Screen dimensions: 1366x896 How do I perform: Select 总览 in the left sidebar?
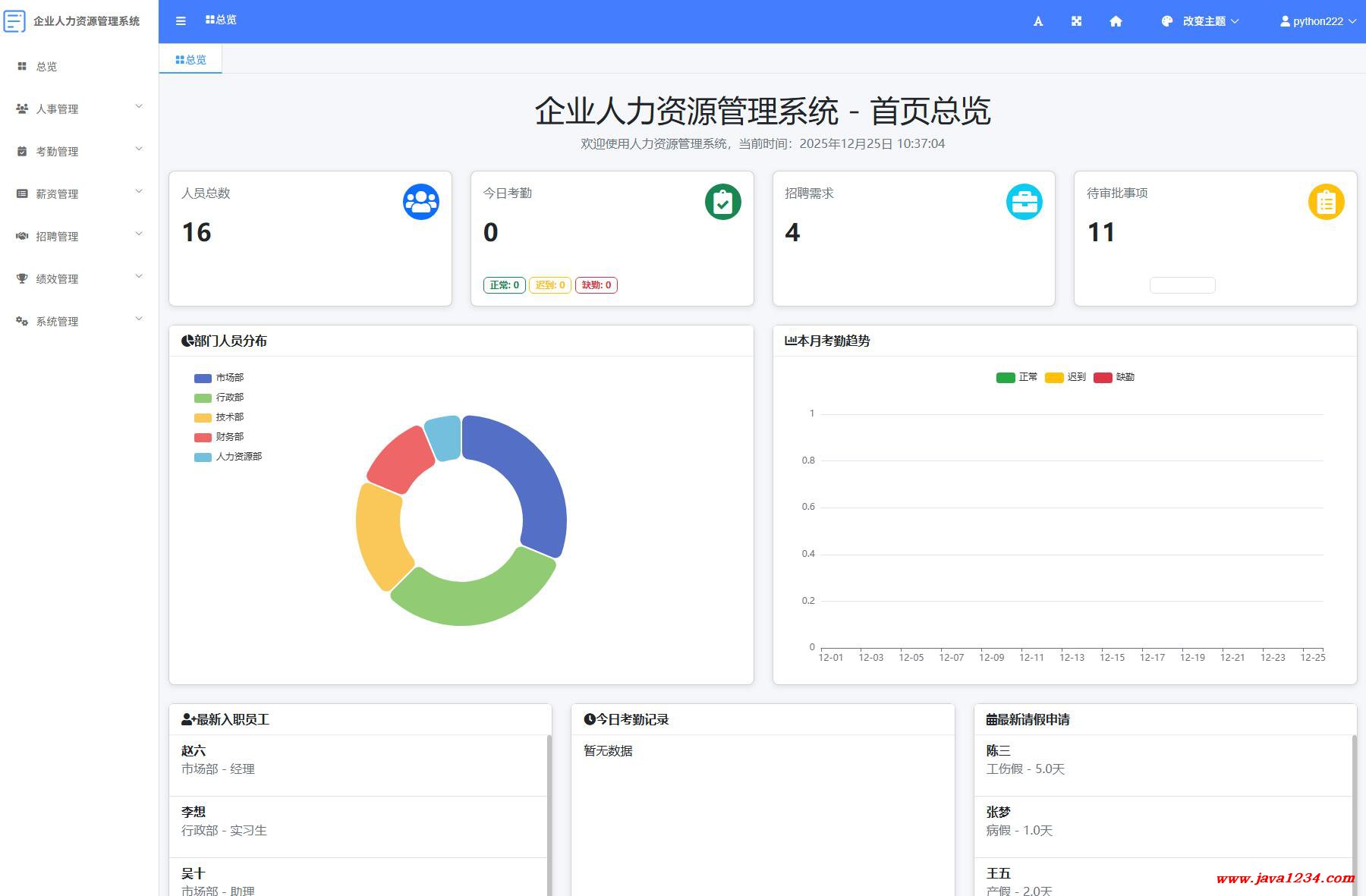click(x=46, y=67)
